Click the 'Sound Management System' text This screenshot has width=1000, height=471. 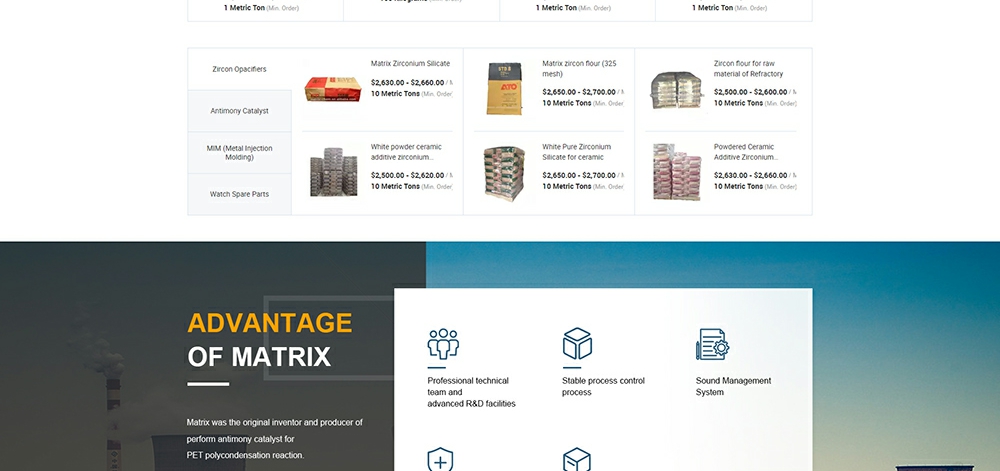tap(733, 386)
